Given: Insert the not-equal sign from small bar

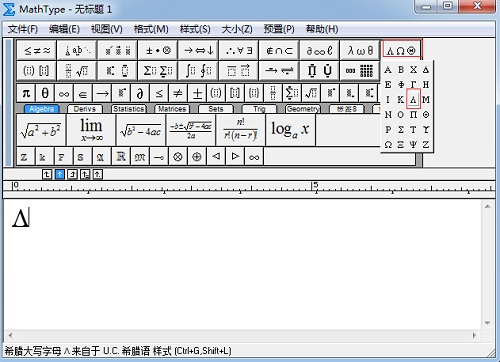Looking at the screenshot, I should [178, 93].
